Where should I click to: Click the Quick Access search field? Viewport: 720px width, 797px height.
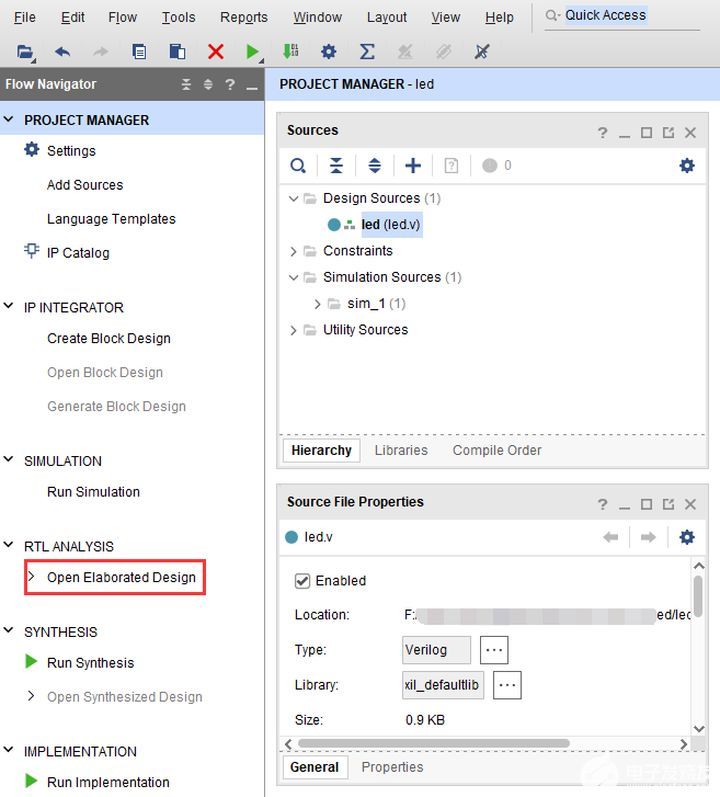(622, 16)
